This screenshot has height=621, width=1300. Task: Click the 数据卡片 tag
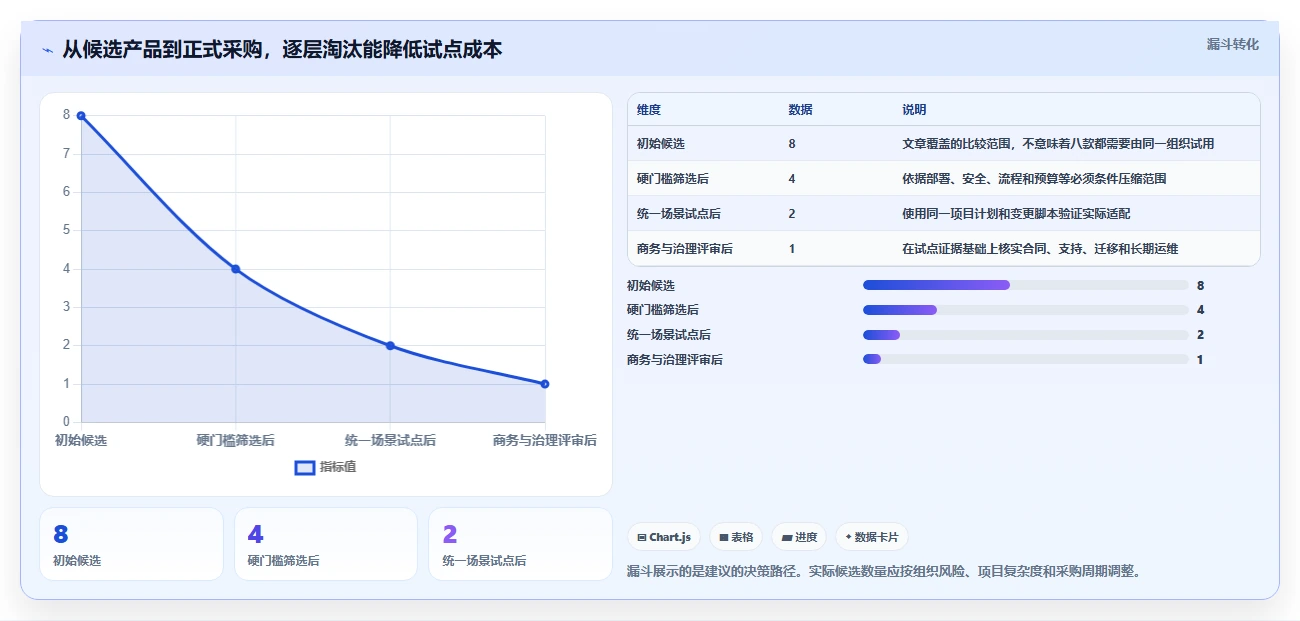pyautogui.click(x=871, y=537)
